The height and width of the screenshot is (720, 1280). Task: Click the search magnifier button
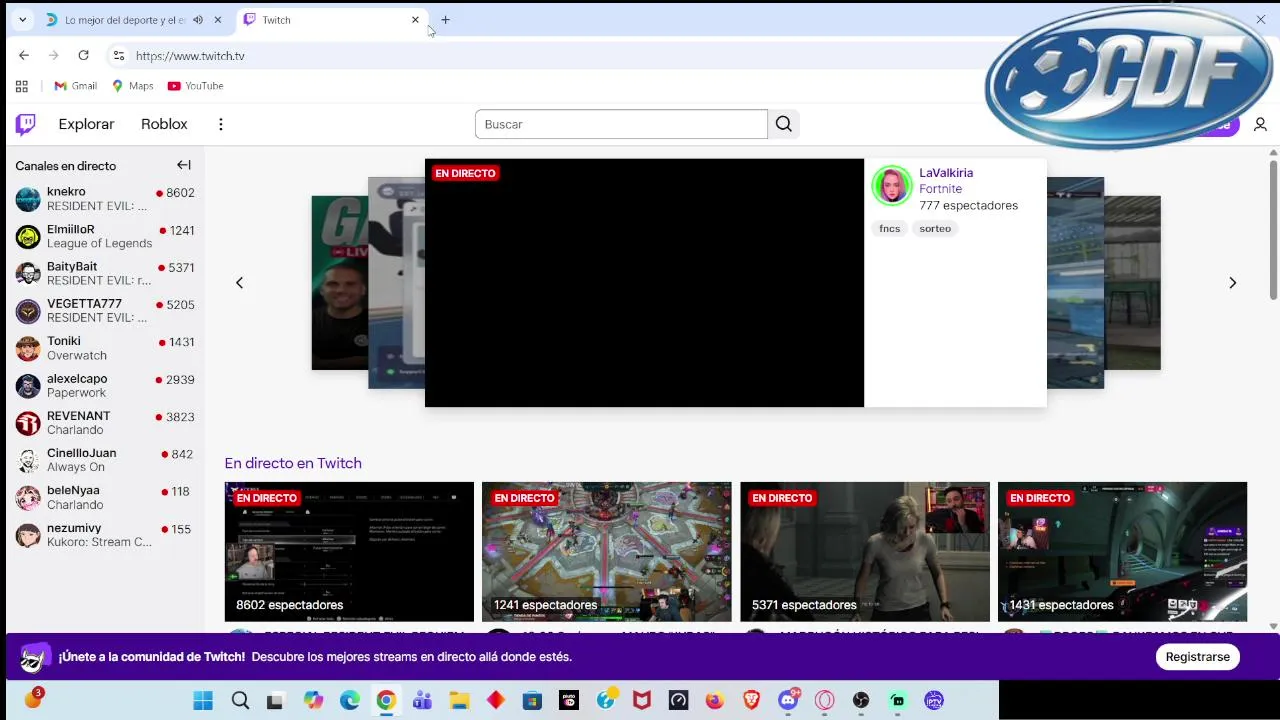pyautogui.click(x=784, y=124)
